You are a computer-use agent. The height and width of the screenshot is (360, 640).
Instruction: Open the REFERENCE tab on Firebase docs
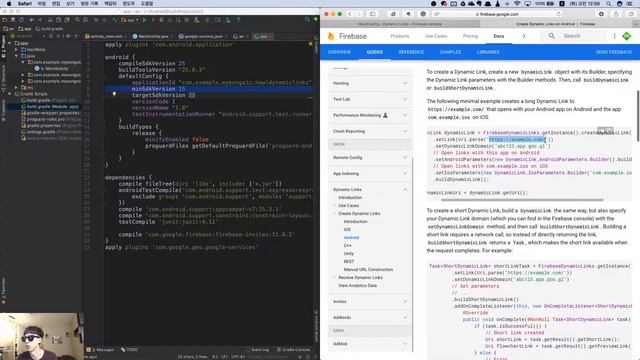[411, 52]
